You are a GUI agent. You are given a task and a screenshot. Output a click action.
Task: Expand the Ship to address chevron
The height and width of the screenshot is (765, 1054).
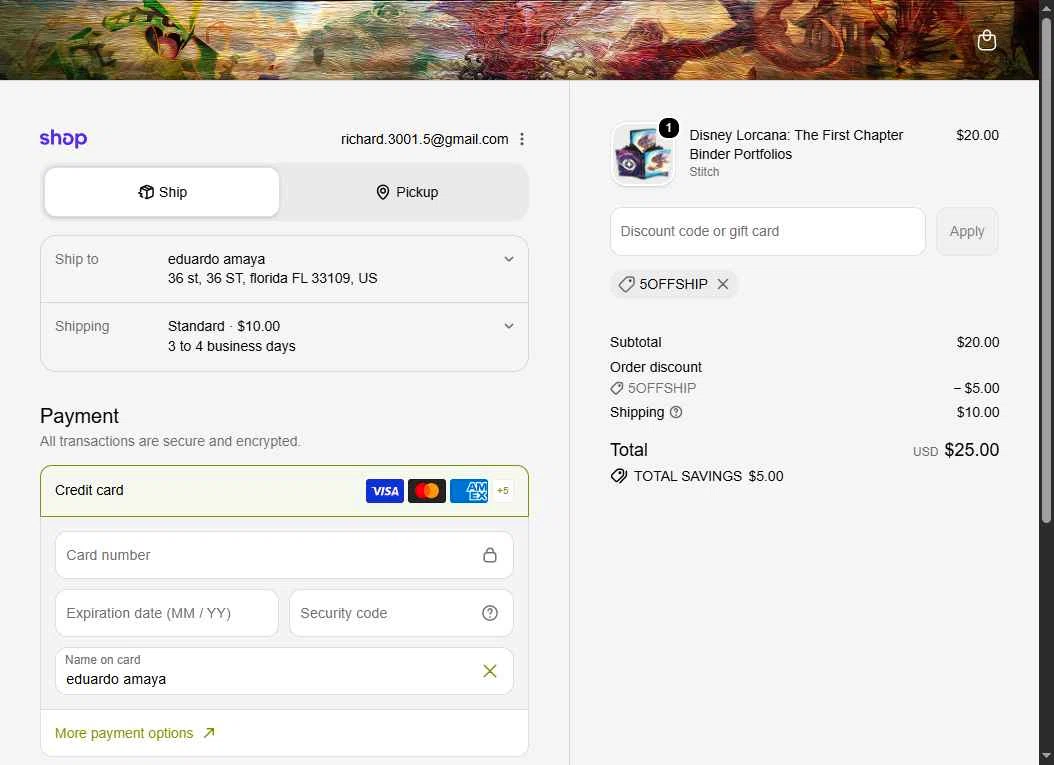(x=509, y=259)
